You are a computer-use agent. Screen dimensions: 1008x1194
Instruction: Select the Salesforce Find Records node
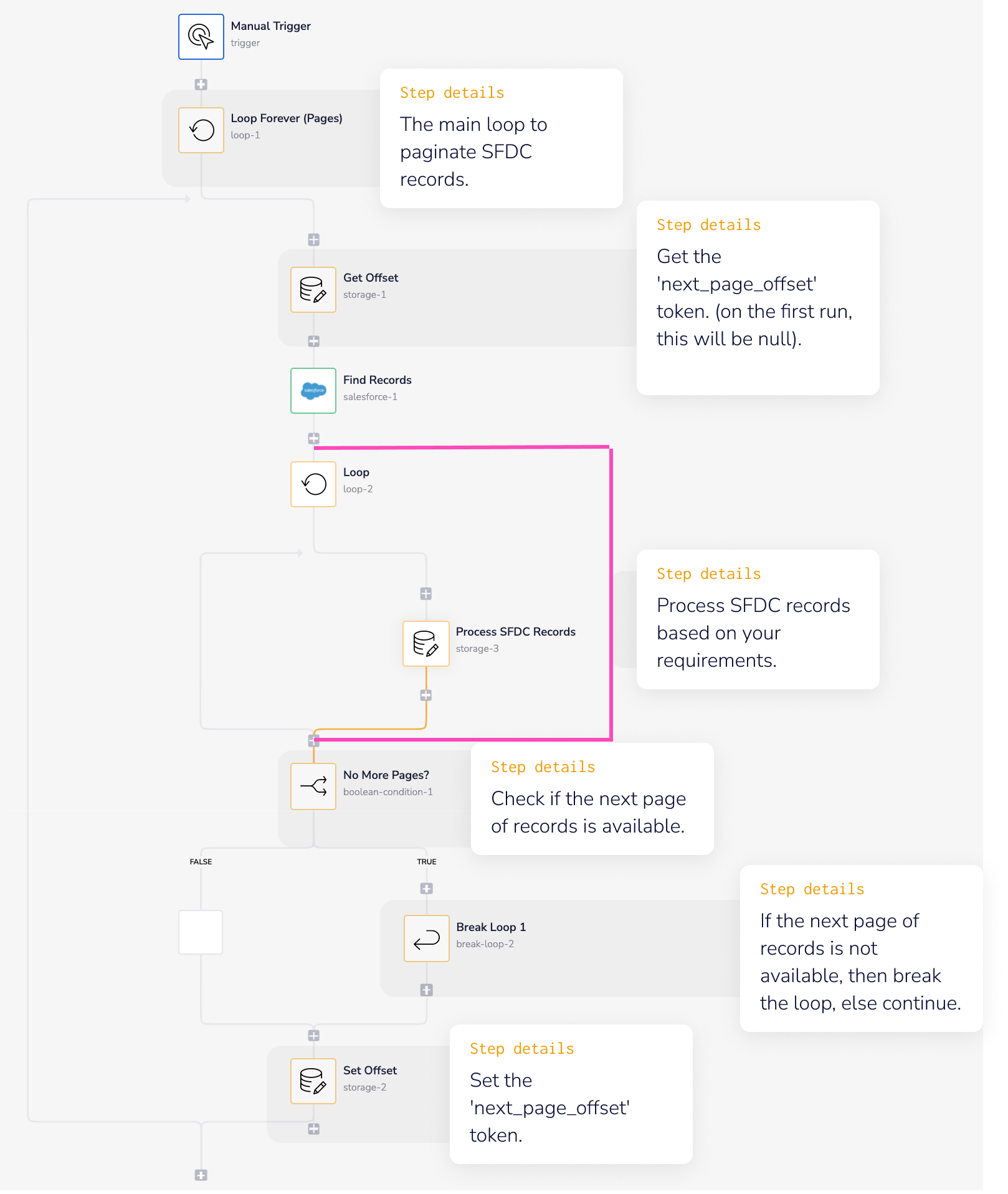[313, 391]
